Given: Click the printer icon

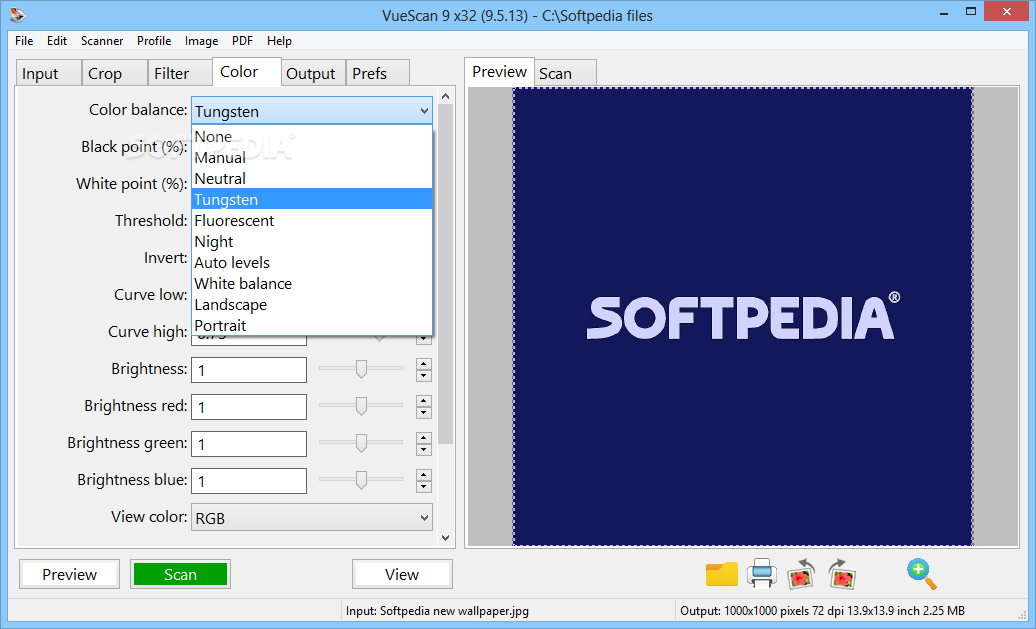Looking at the screenshot, I should [761, 574].
